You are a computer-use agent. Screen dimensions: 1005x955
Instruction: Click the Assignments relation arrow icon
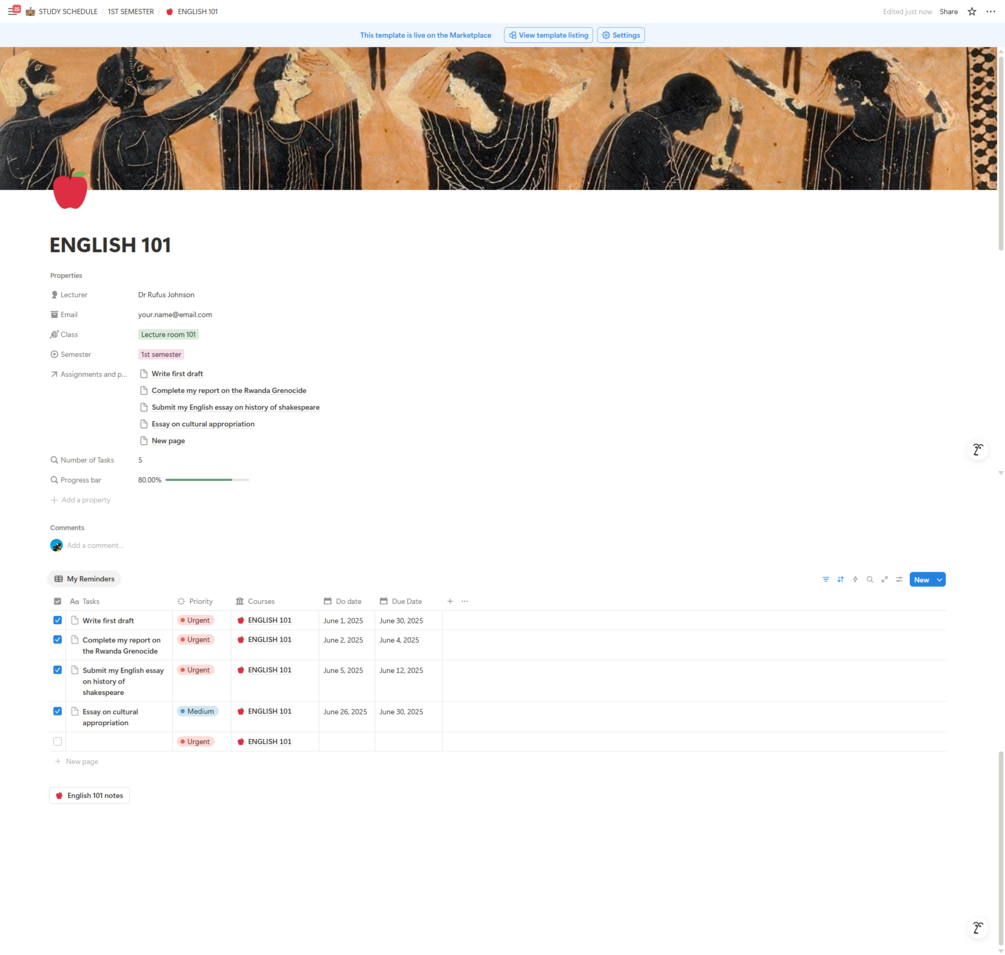(54, 374)
